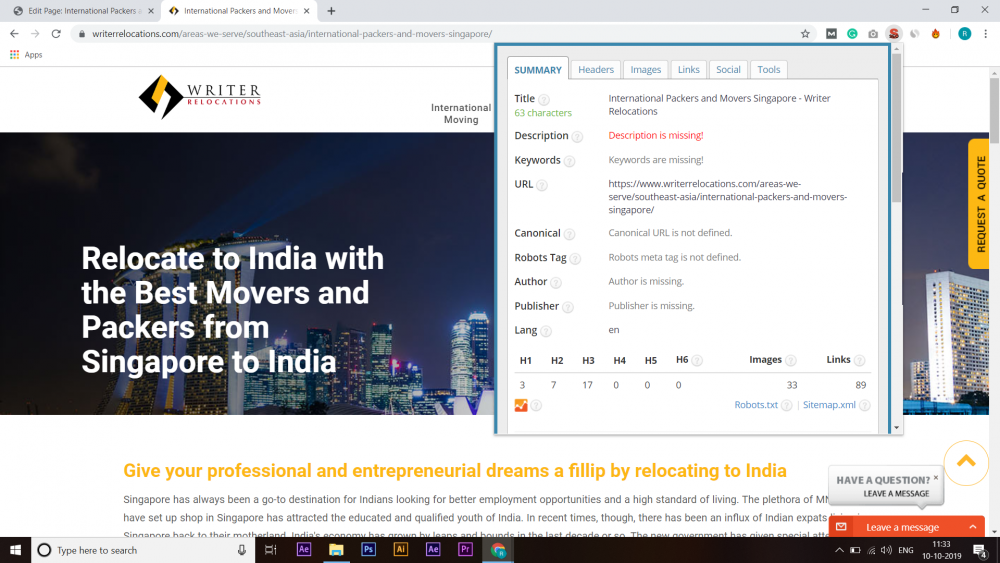Click the help icon beside Description
The height and width of the screenshot is (563, 1000).
[577, 137]
